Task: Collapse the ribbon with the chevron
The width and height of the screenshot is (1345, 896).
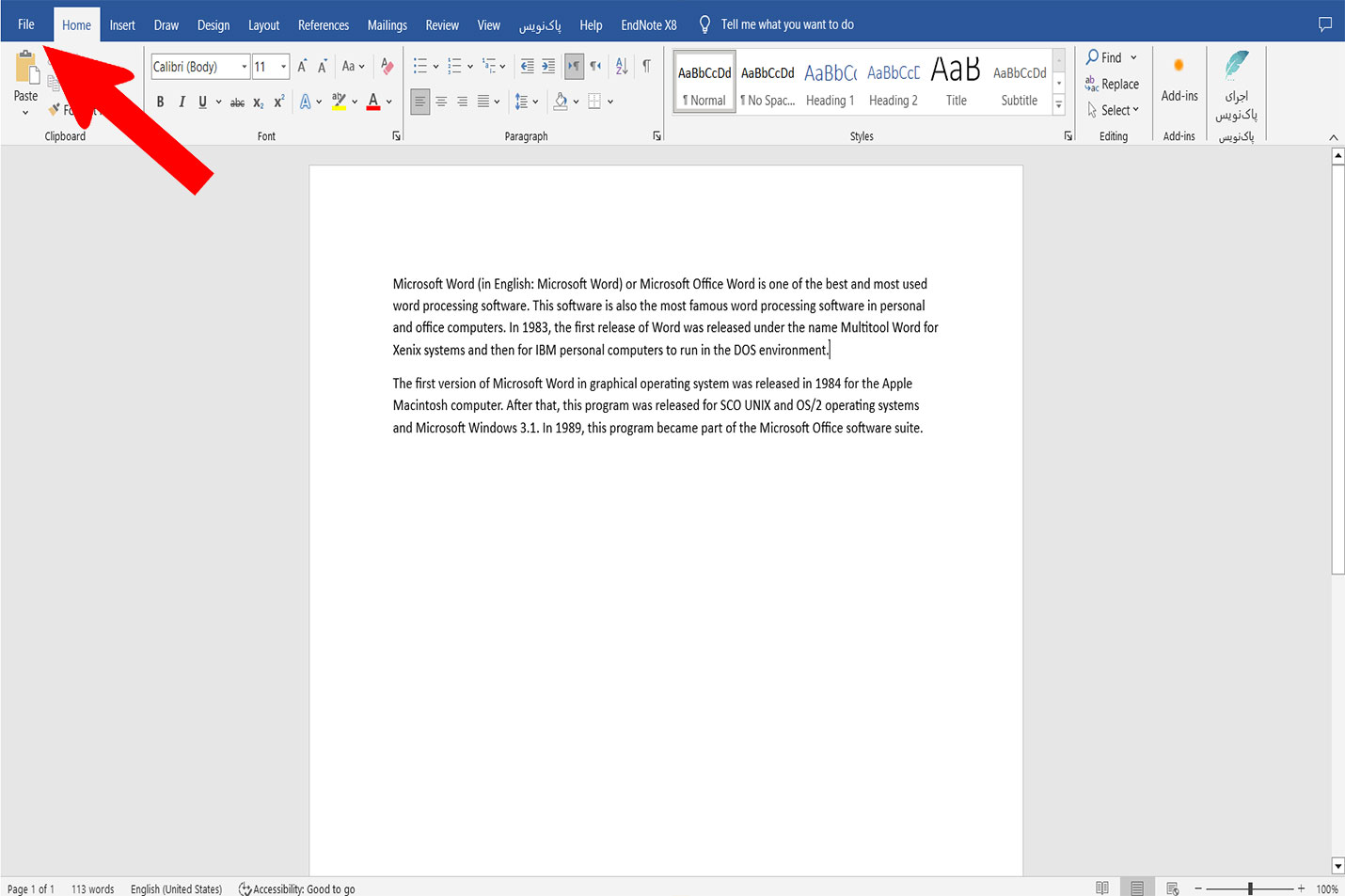Action: pos(1334,137)
